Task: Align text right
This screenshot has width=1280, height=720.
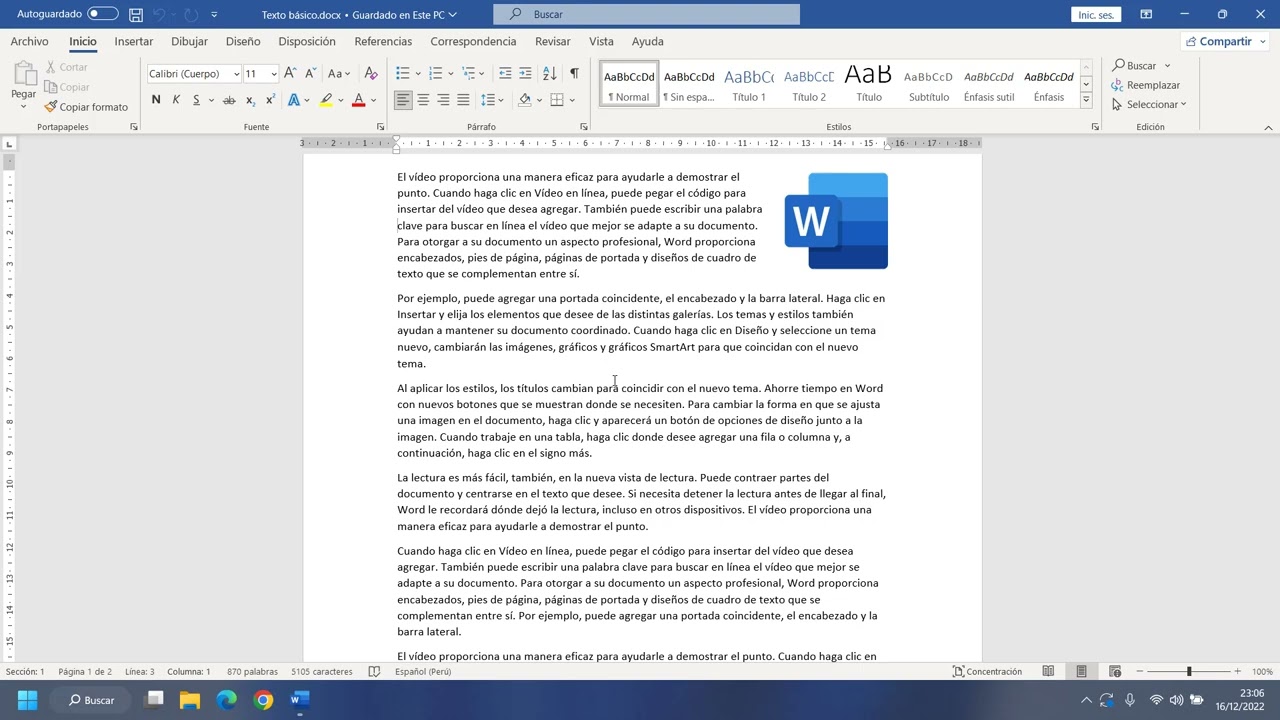Action: [443, 100]
